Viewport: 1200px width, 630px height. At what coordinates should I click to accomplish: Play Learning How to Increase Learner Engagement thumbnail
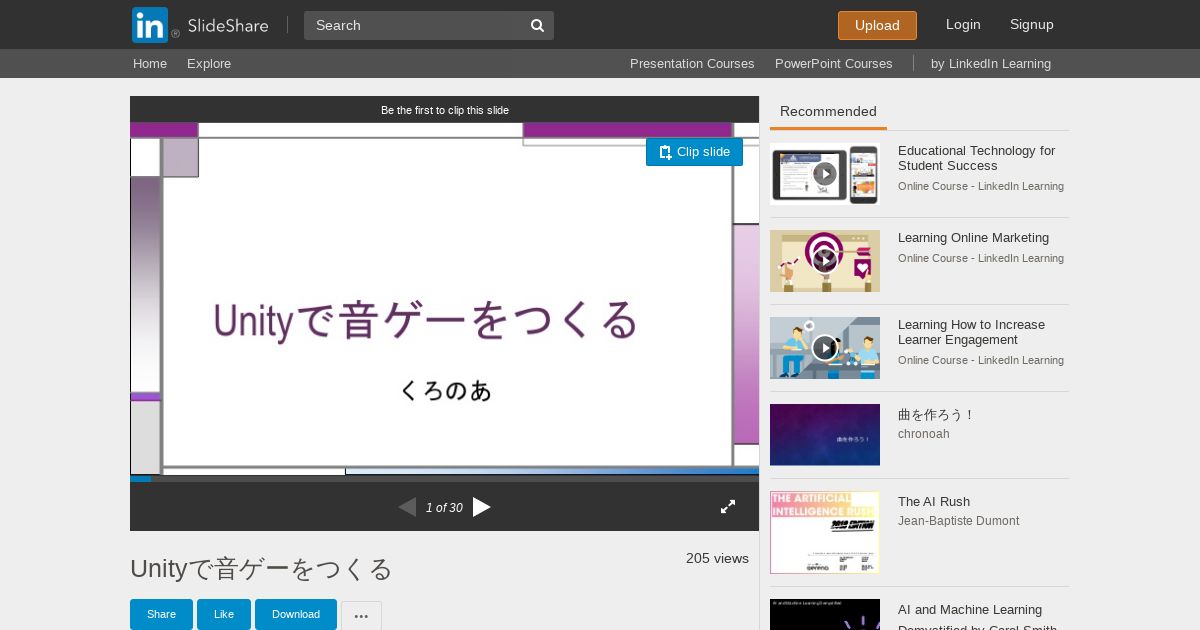coord(825,348)
